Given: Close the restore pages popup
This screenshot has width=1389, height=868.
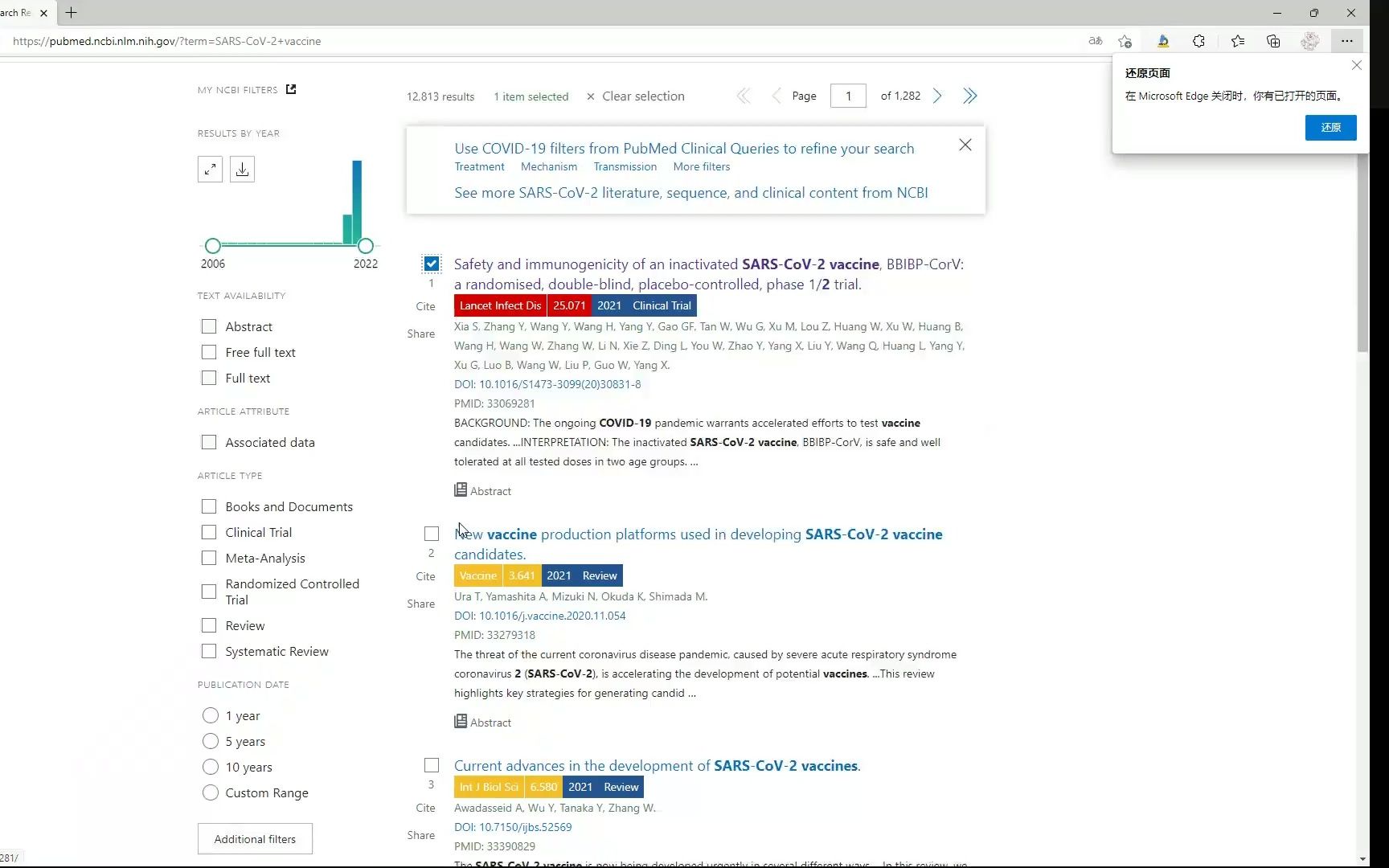Looking at the screenshot, I should point(1357,65).
